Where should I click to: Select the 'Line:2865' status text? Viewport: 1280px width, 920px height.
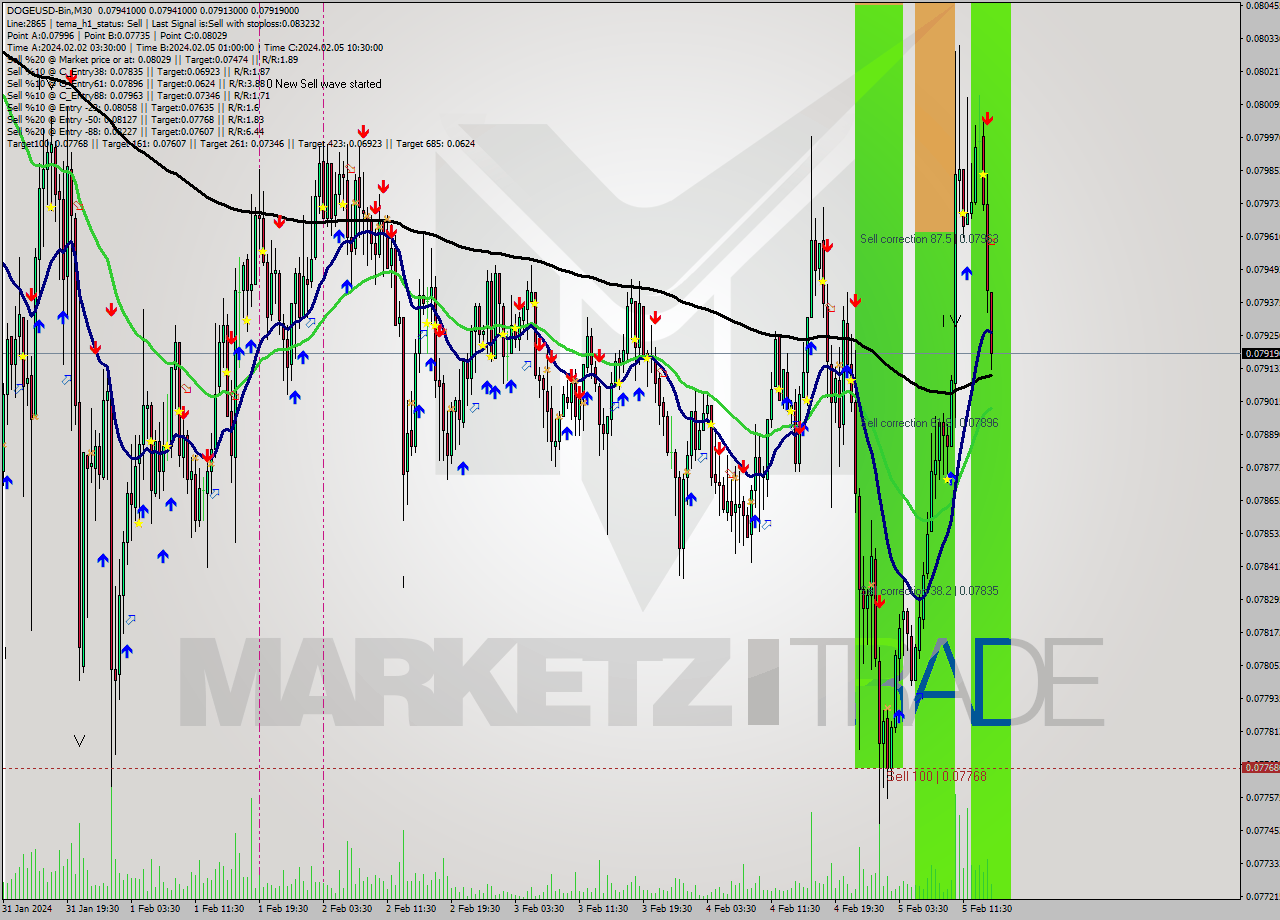pos(27,22)
